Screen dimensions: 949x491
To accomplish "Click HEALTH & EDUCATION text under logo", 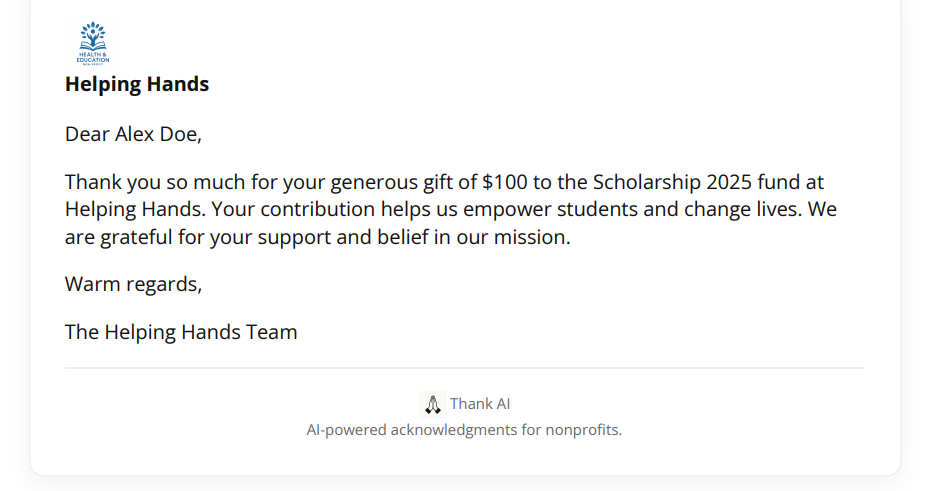I will pyautogui.click(x=93, y=58).
